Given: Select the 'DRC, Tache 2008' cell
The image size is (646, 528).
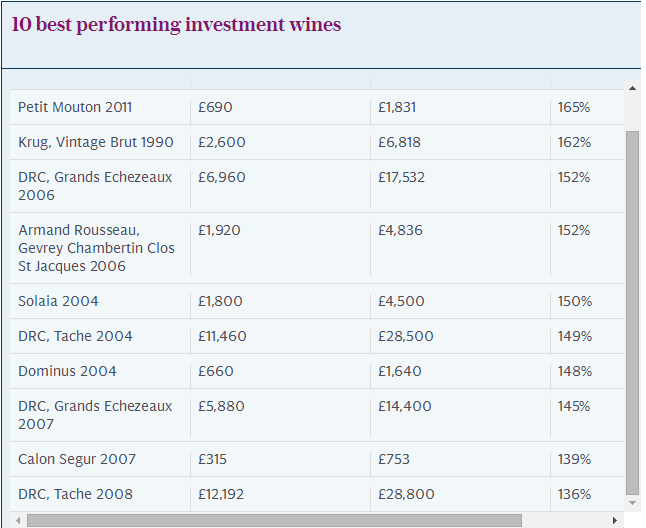Looking at the screenshot, I should tap(100, 494).
